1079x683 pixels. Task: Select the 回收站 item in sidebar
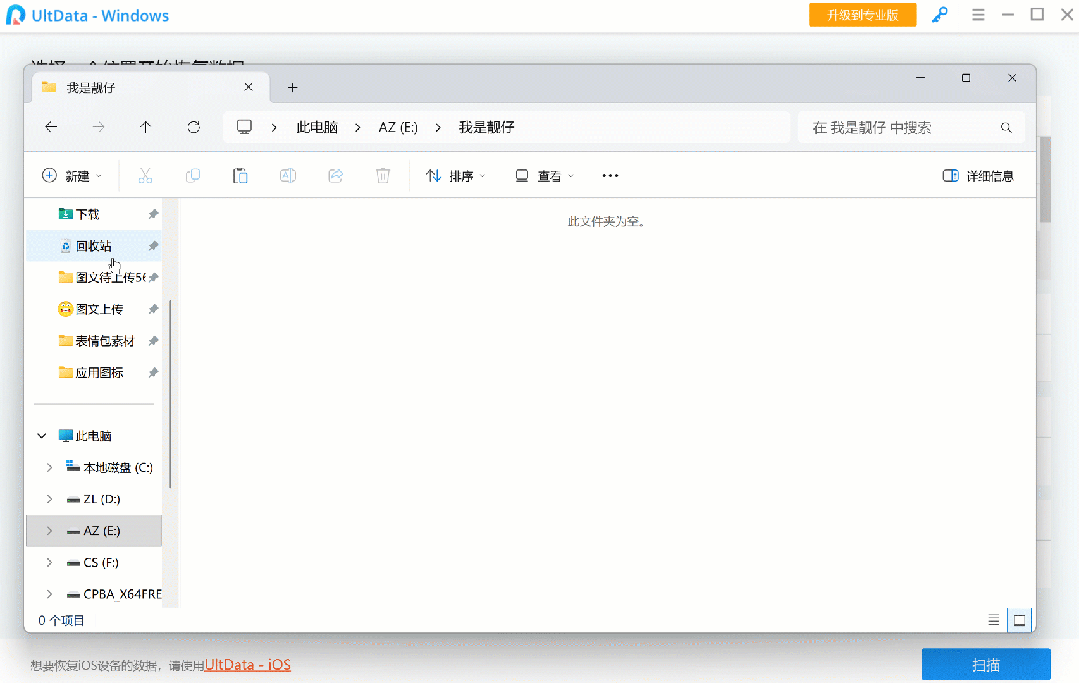pyautogui.click(x=93, y=246)
